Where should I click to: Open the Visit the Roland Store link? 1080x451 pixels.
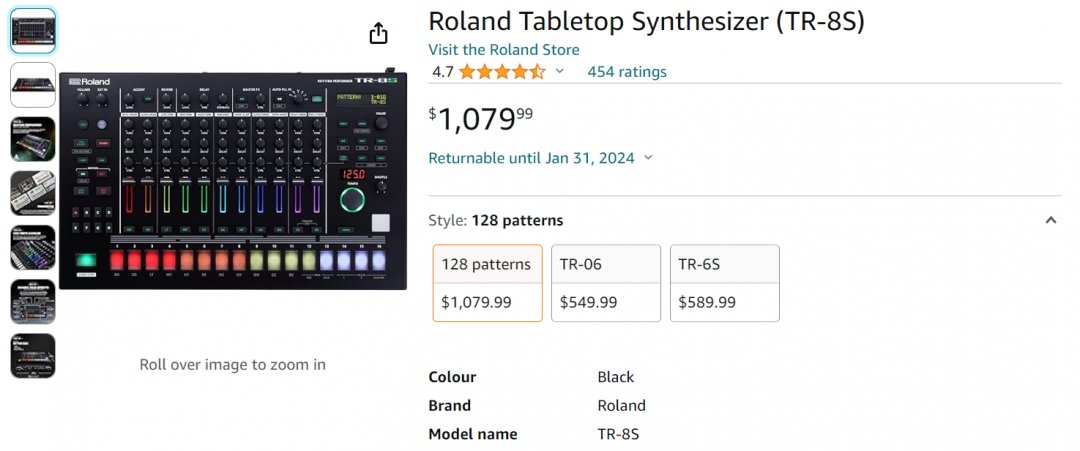[504, 50]
